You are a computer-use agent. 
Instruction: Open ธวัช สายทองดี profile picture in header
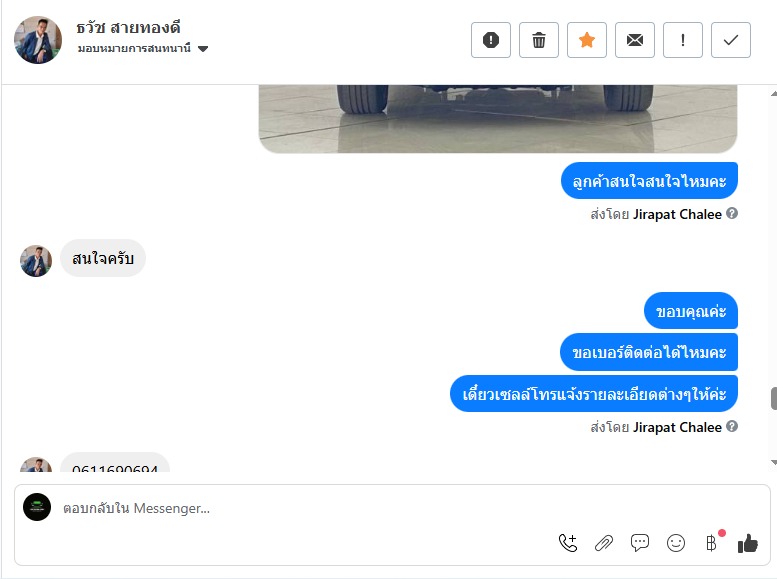click(38, 40)
